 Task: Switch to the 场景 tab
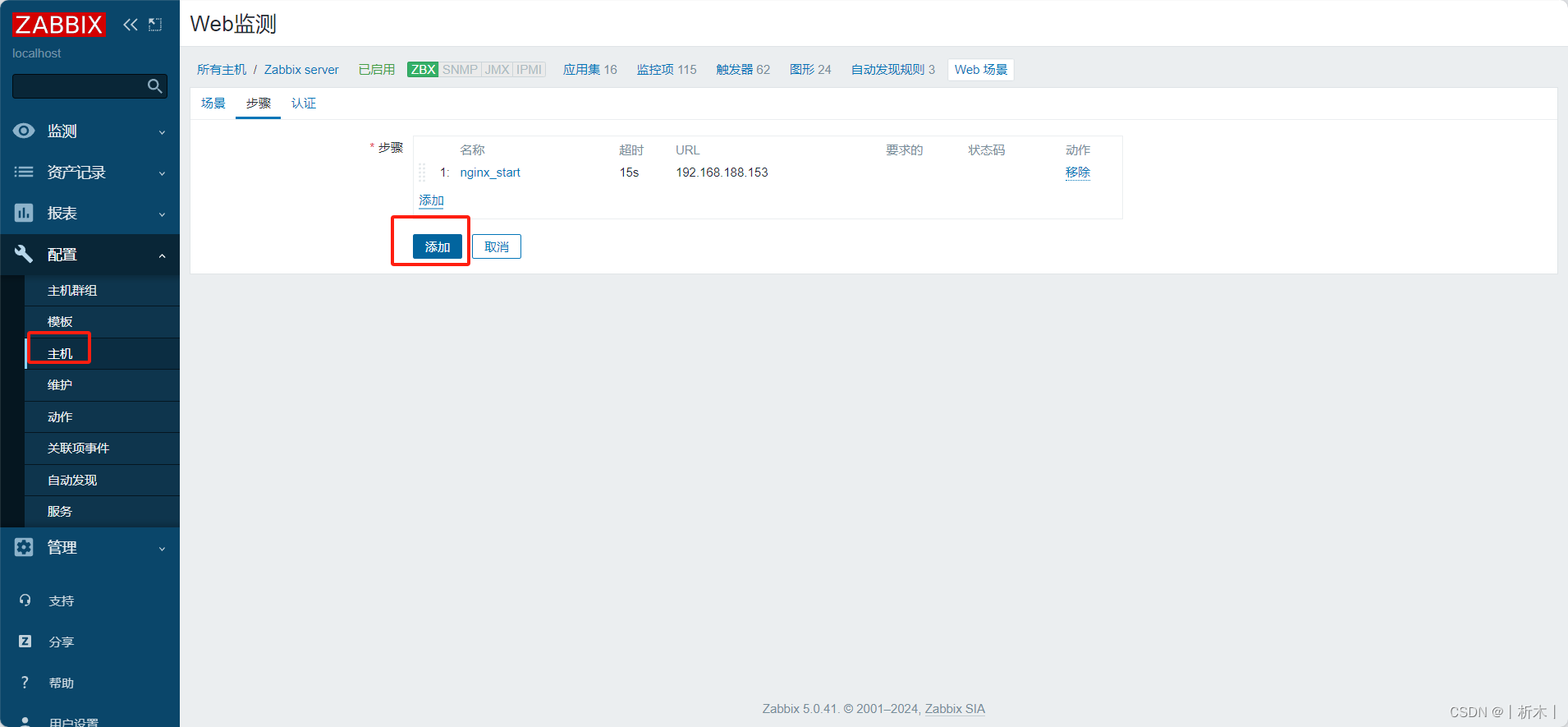[x=213, y=104]
